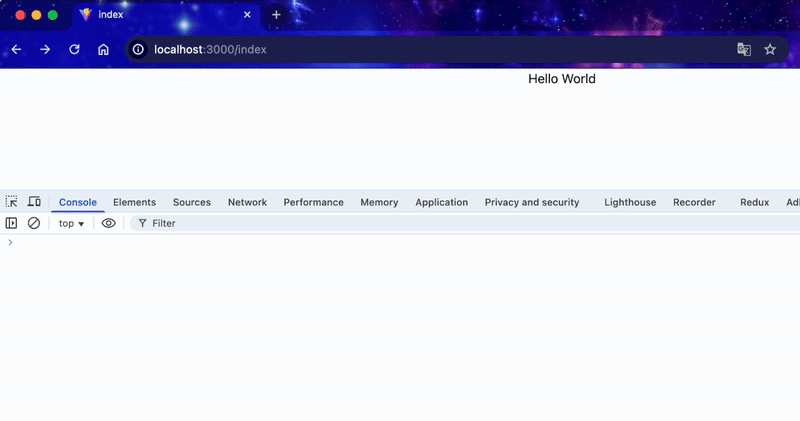Create live expression with eye icon

(x=109, y=223)
